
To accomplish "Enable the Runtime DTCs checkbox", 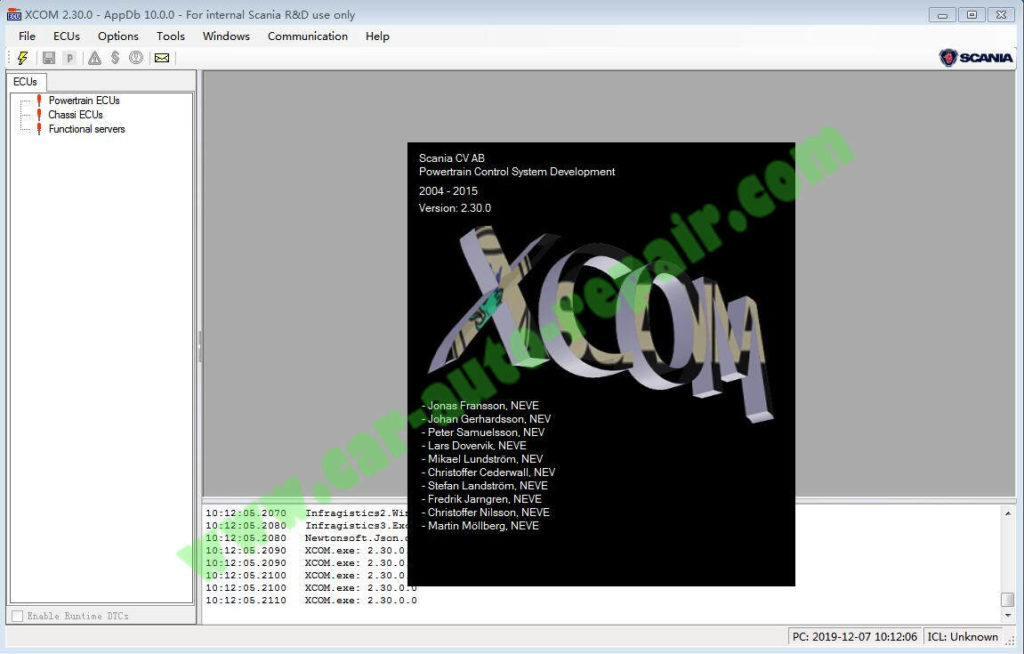I will click(15, 616).
